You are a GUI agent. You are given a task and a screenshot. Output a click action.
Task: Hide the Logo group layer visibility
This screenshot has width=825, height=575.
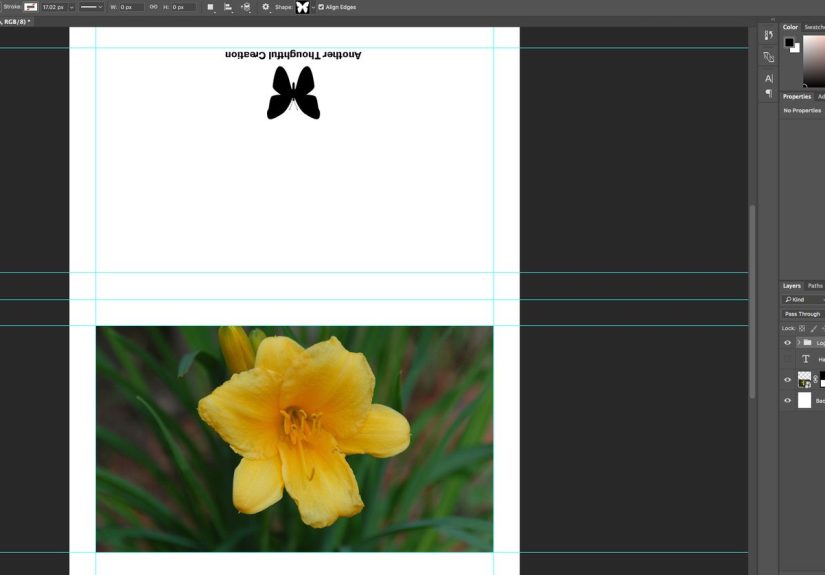click(788, 342)
